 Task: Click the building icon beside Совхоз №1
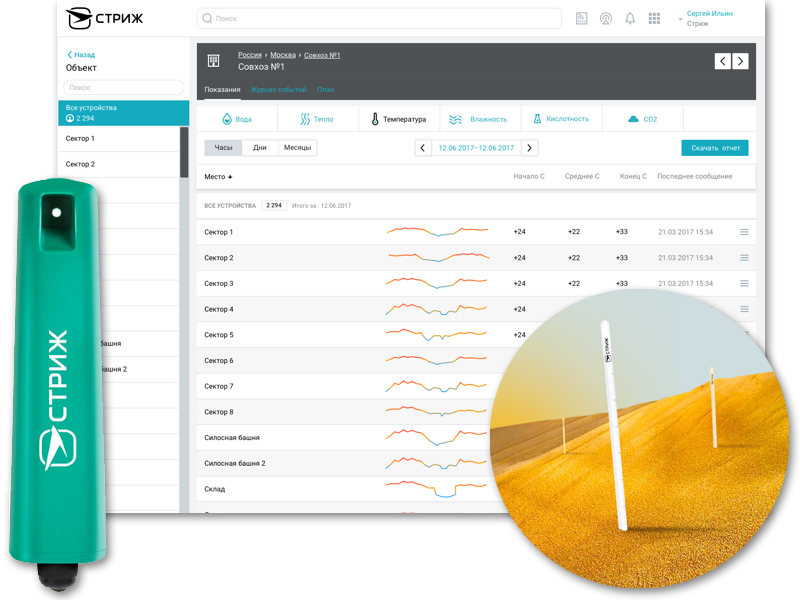point(213,61)
